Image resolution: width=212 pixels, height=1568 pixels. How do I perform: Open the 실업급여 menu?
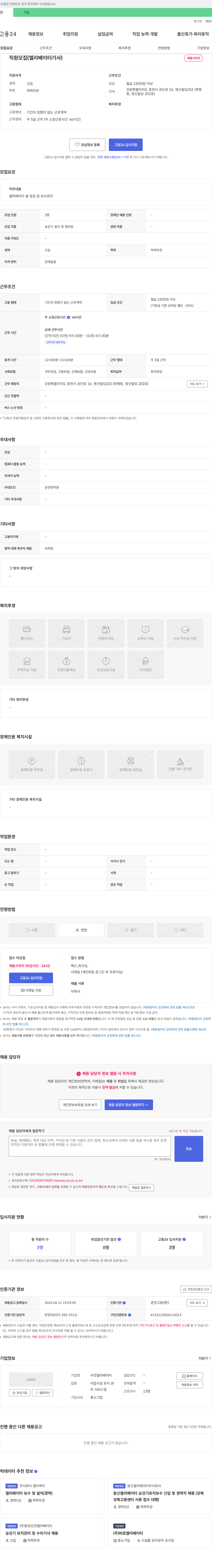105,34
